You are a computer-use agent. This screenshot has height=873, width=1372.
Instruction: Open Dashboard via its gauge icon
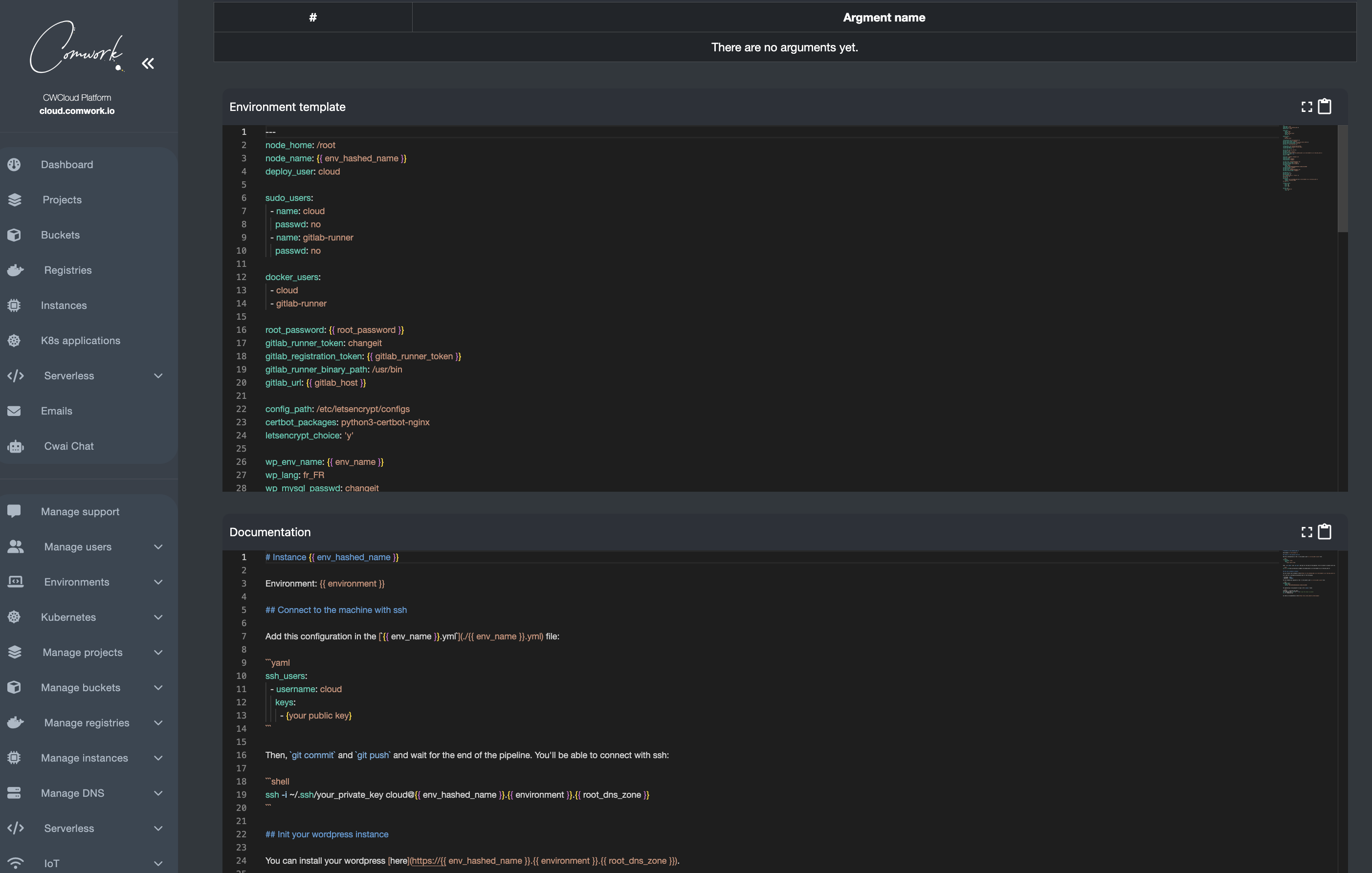click(x=14, y=165)
